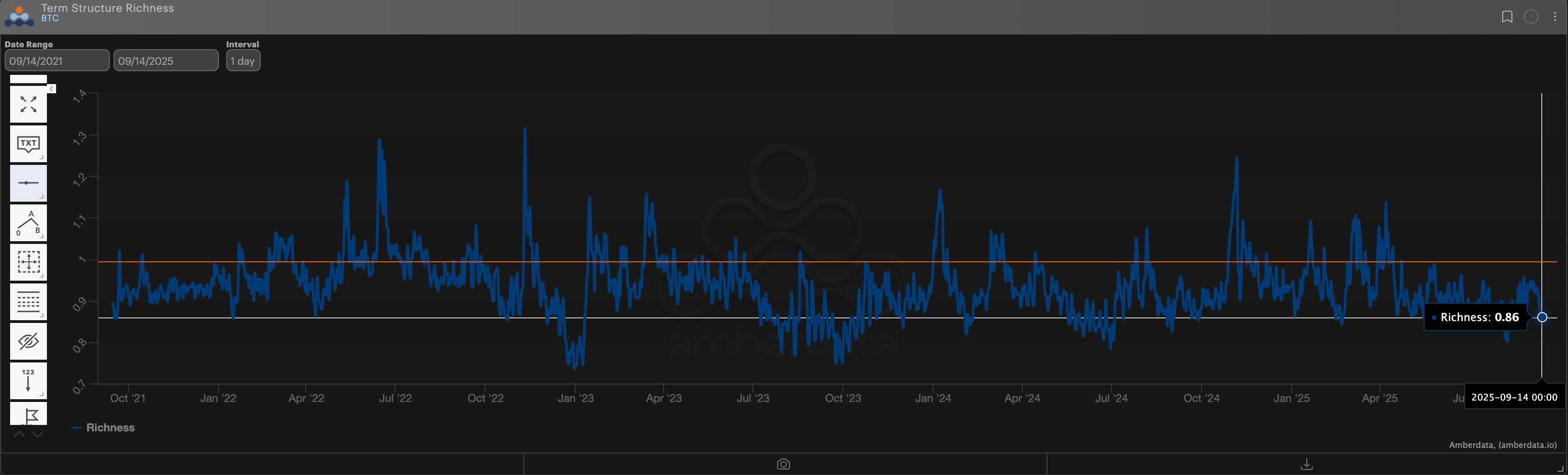The height and width of the screenshot is (475, 1568).
Task: Click the 2025-09-14 00:00 date label
Action: click(x=1514, y=397)
